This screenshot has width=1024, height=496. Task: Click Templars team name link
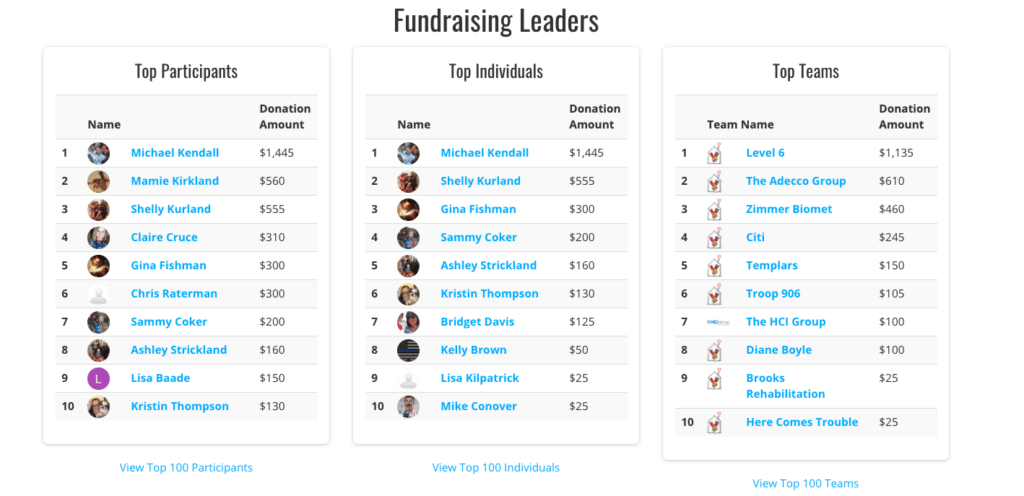(x=772, y=266)
